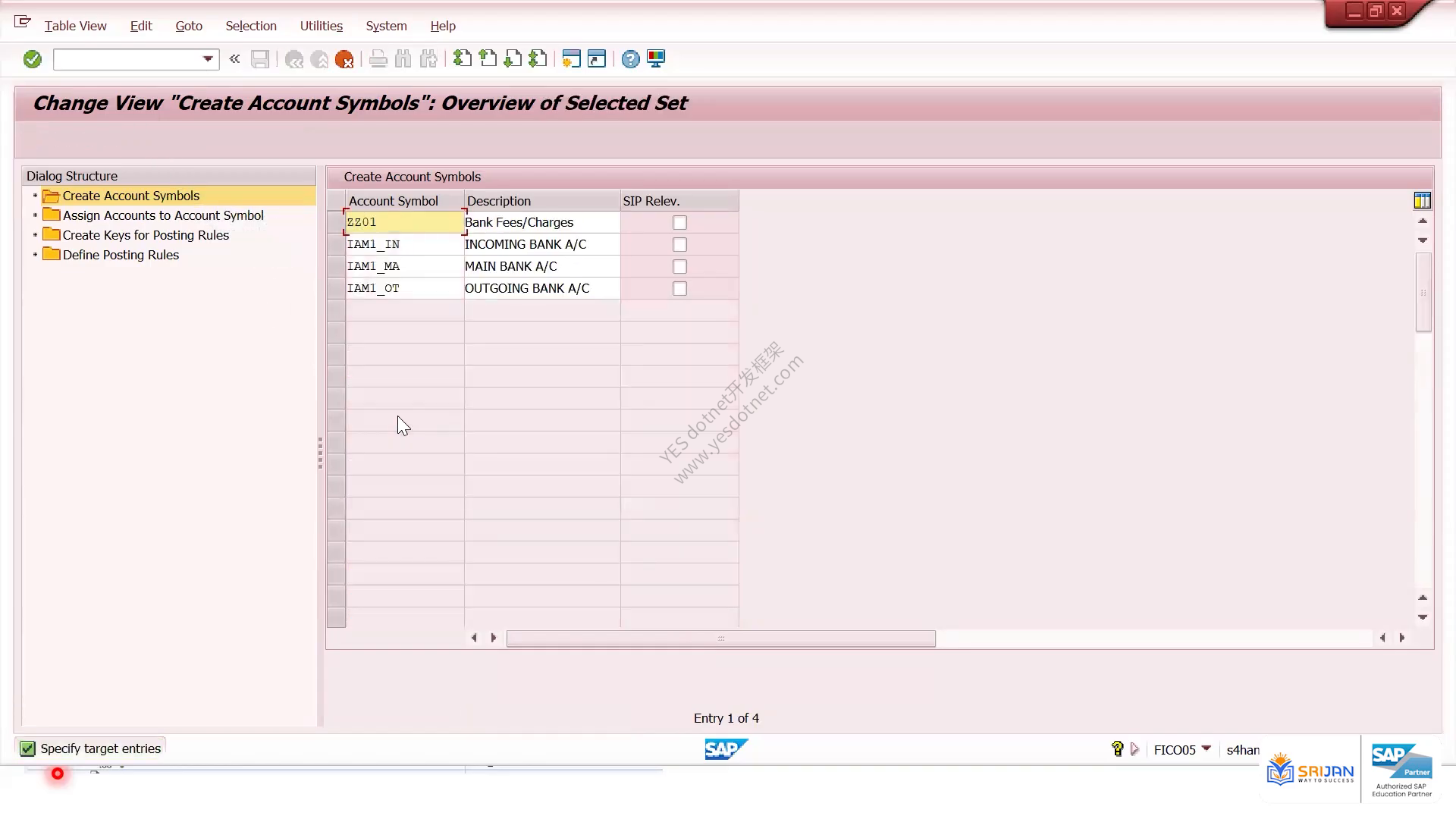
Task: Open the table settings column icon
Action: pyautogui.click(x=1423, y=200)
